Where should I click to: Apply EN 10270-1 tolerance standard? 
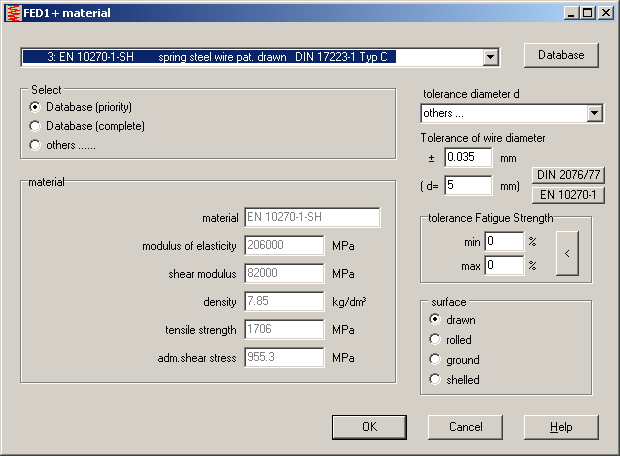[x=568, y=194]
